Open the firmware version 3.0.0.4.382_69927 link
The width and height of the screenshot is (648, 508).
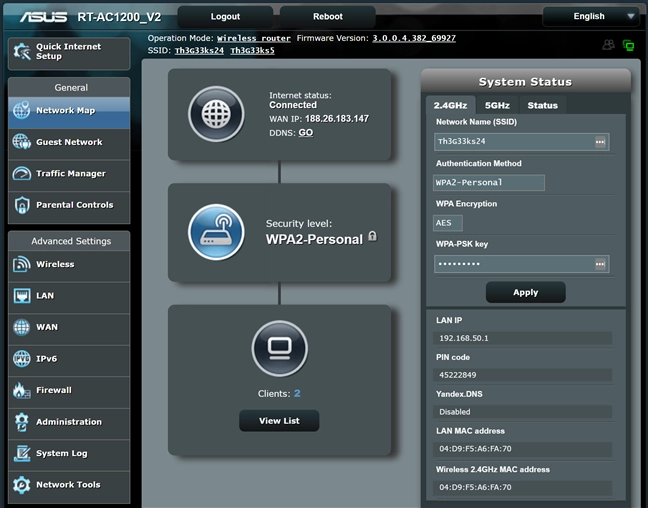[x=414, y=38]
